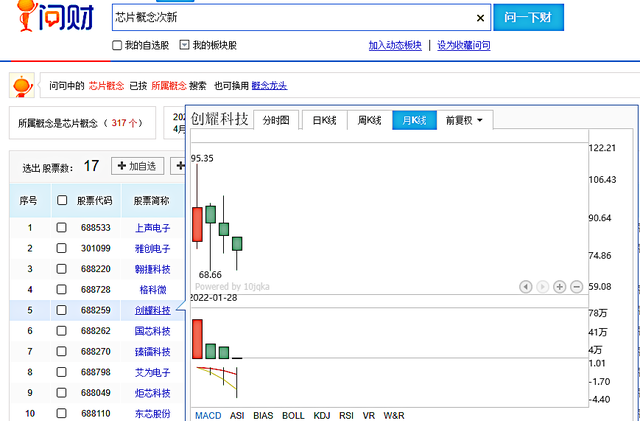Zoom out chart with minus icon
The width and height of the screenshot is (640, 421).
click(x=576, y=287)
